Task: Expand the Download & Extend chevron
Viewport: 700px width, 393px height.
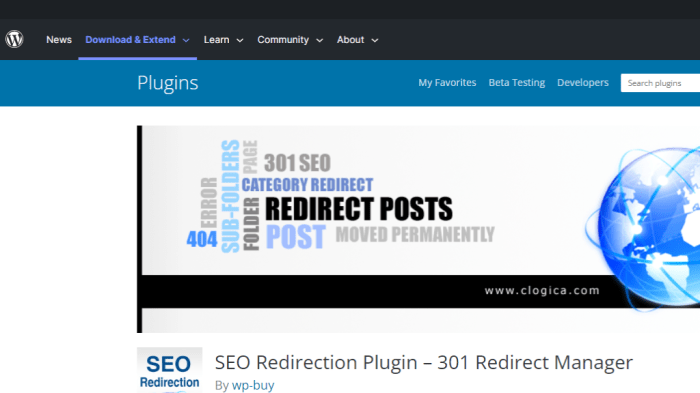Action: [186, 40]
